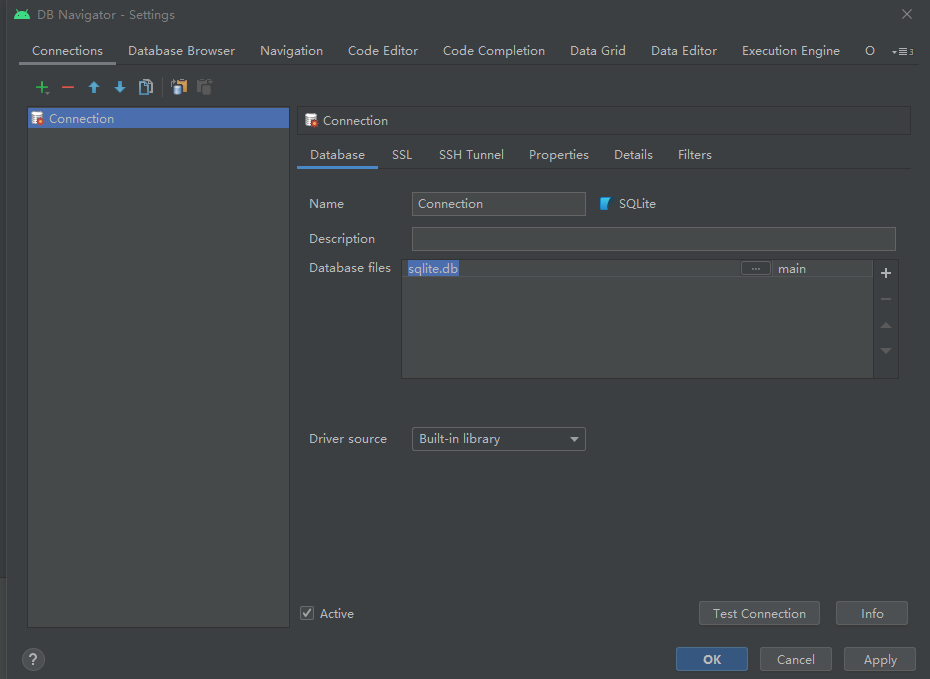Duplicate the connection using the copy icon
Screen dimensions: 930x679
[x=145, y=87]
